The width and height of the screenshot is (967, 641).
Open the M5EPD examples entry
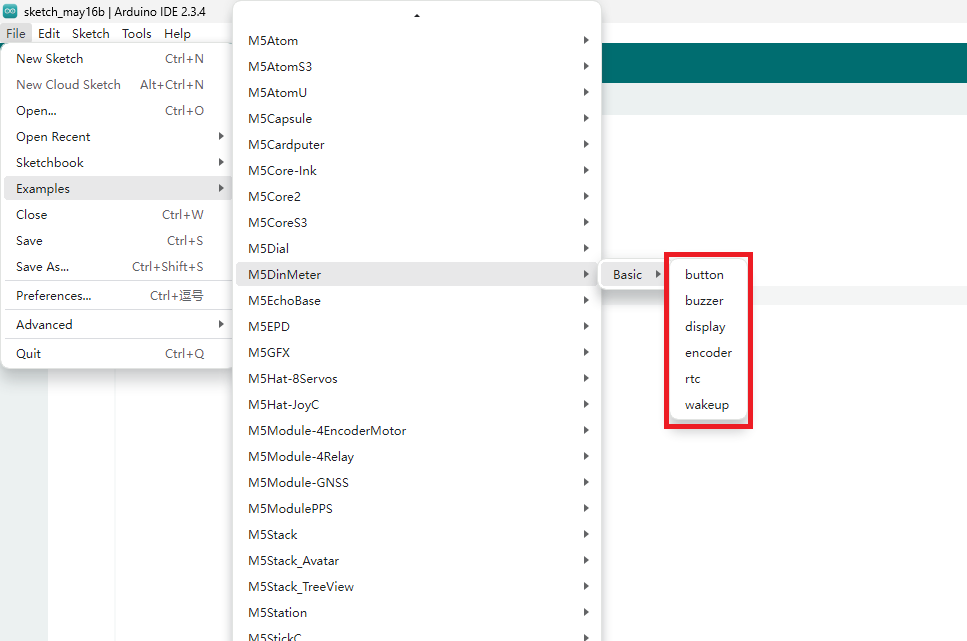[417, 326]
